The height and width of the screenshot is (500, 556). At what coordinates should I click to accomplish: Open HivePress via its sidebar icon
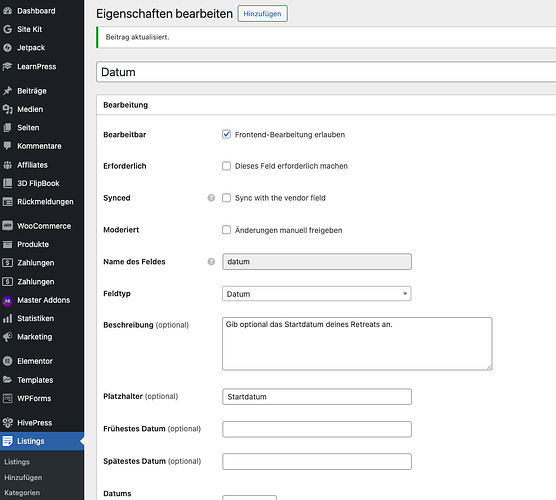tap(7, 423)
